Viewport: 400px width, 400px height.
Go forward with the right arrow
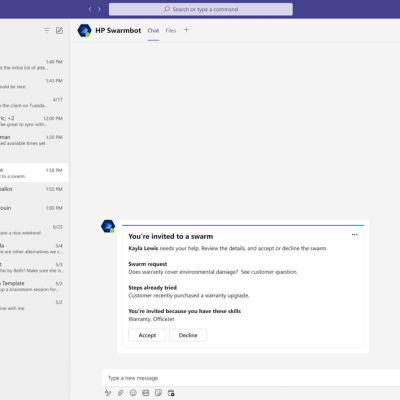[x=99, y=9]
